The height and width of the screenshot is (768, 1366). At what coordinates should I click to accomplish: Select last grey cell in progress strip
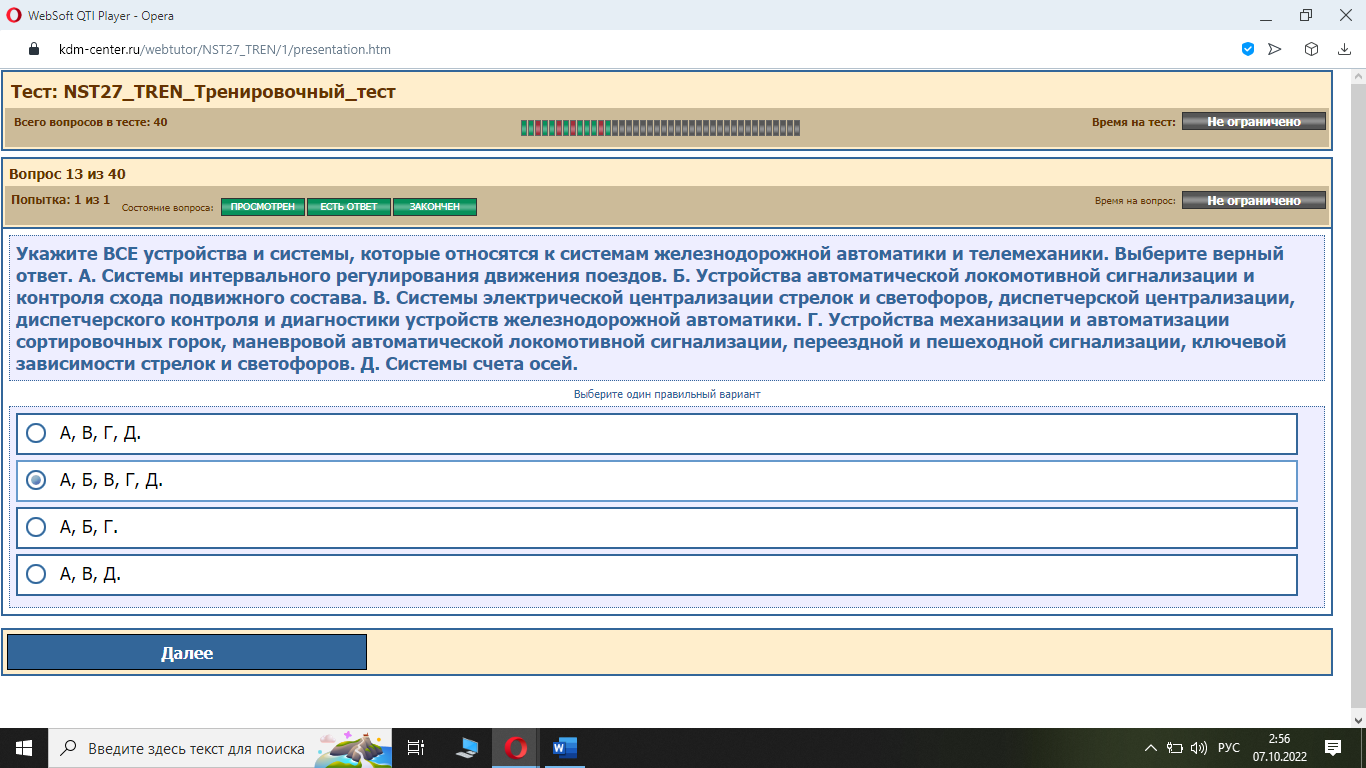796,128
